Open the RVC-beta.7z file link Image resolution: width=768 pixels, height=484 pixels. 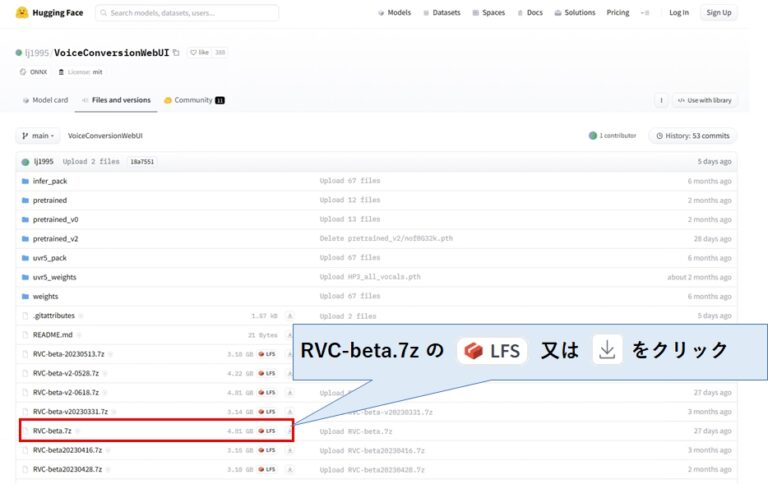point(50,431)
